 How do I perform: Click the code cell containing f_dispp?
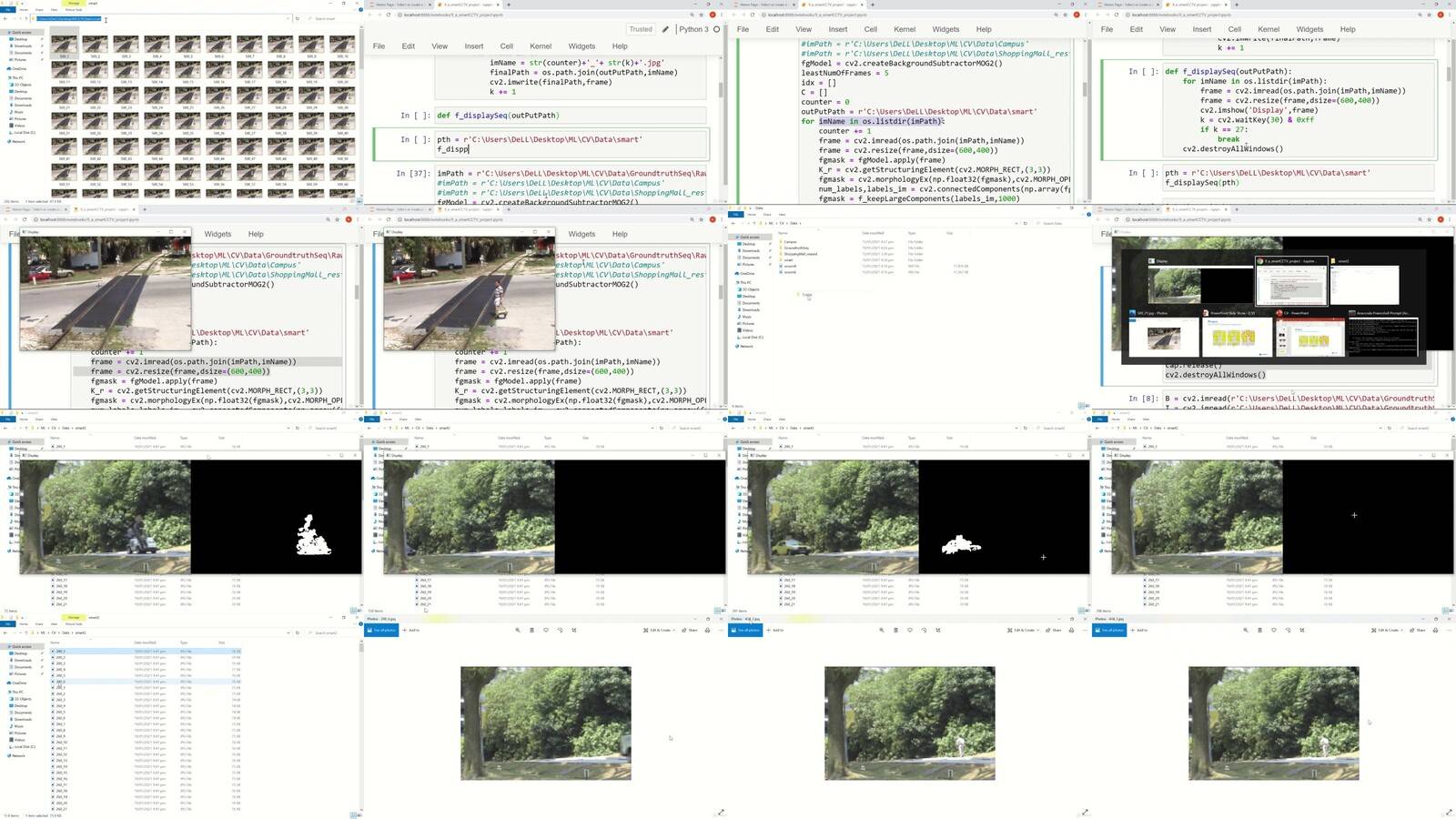click(x=571, y=144)
